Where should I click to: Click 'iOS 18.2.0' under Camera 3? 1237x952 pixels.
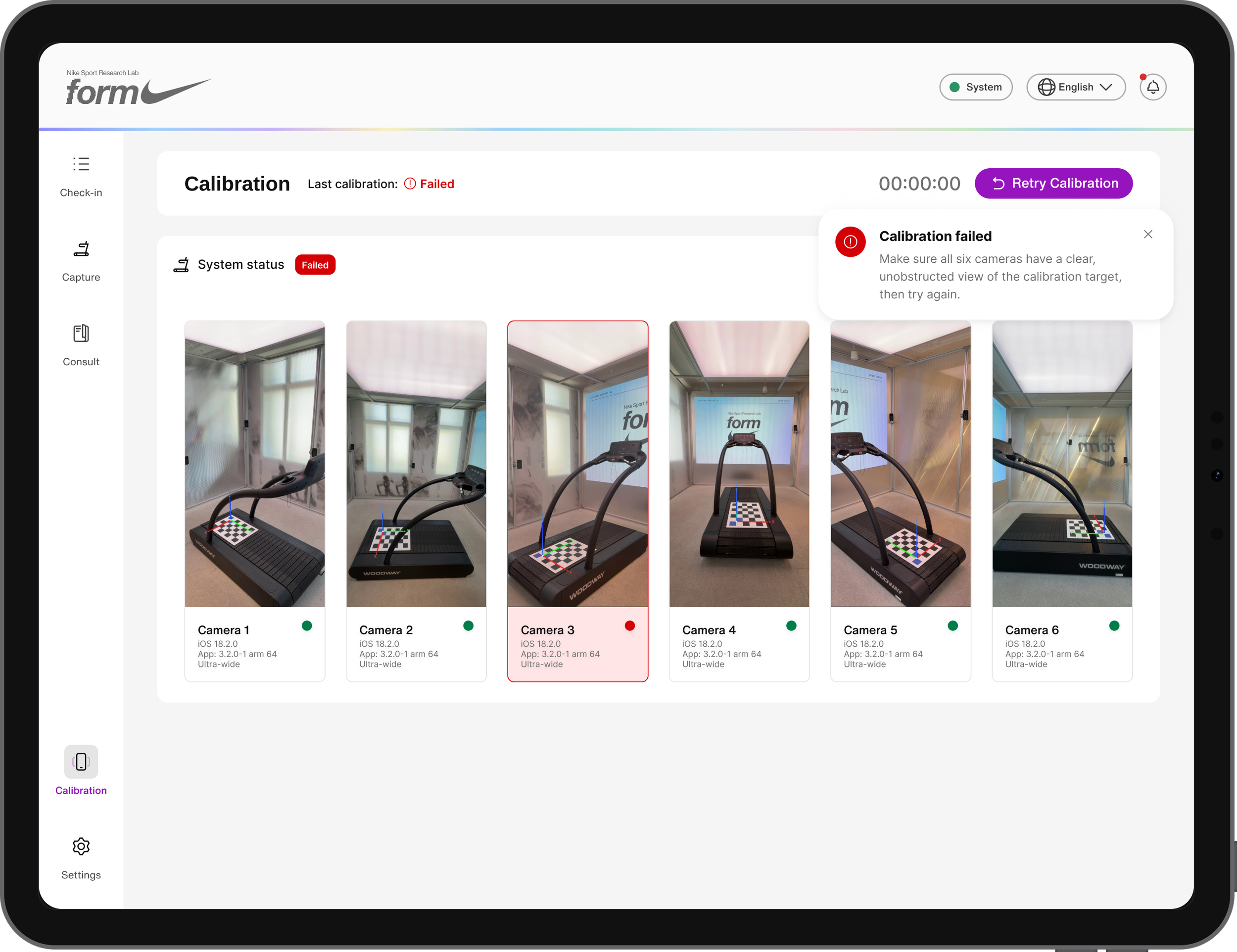pyautogui.click(x=540, y=644)
